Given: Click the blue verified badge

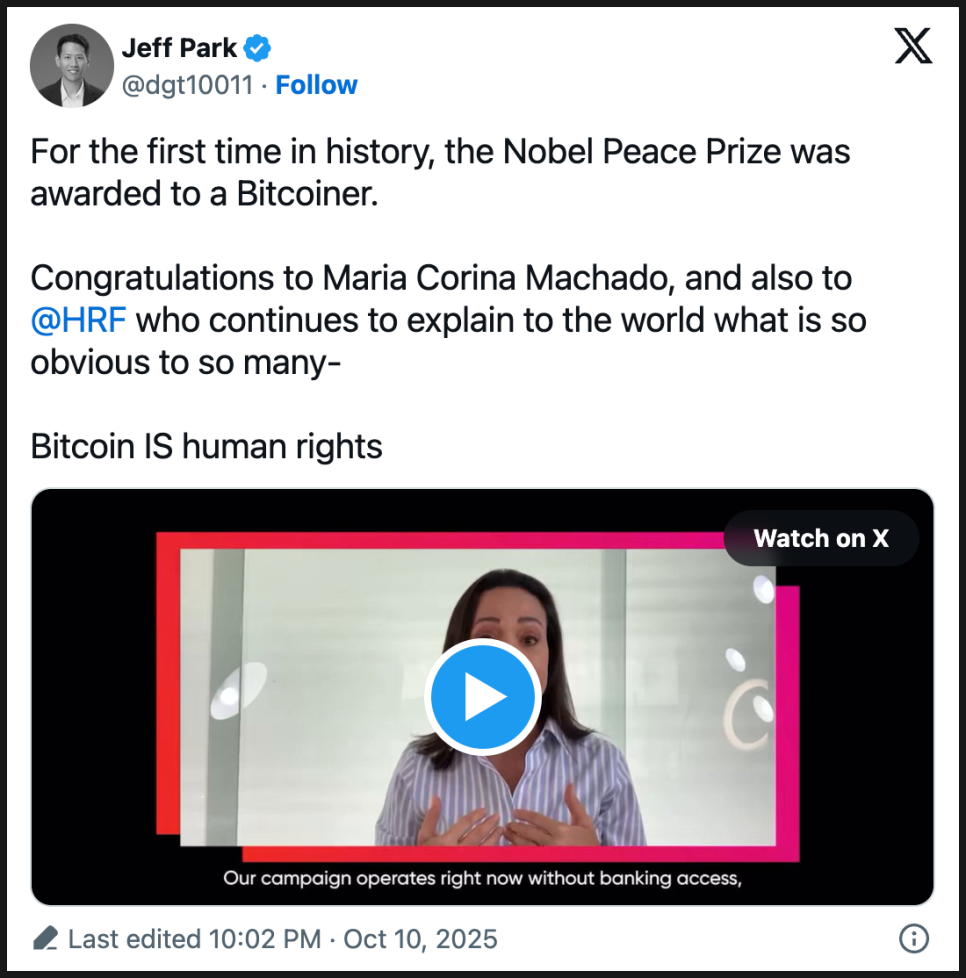Looking at the screenshot, I should (259, 47).
